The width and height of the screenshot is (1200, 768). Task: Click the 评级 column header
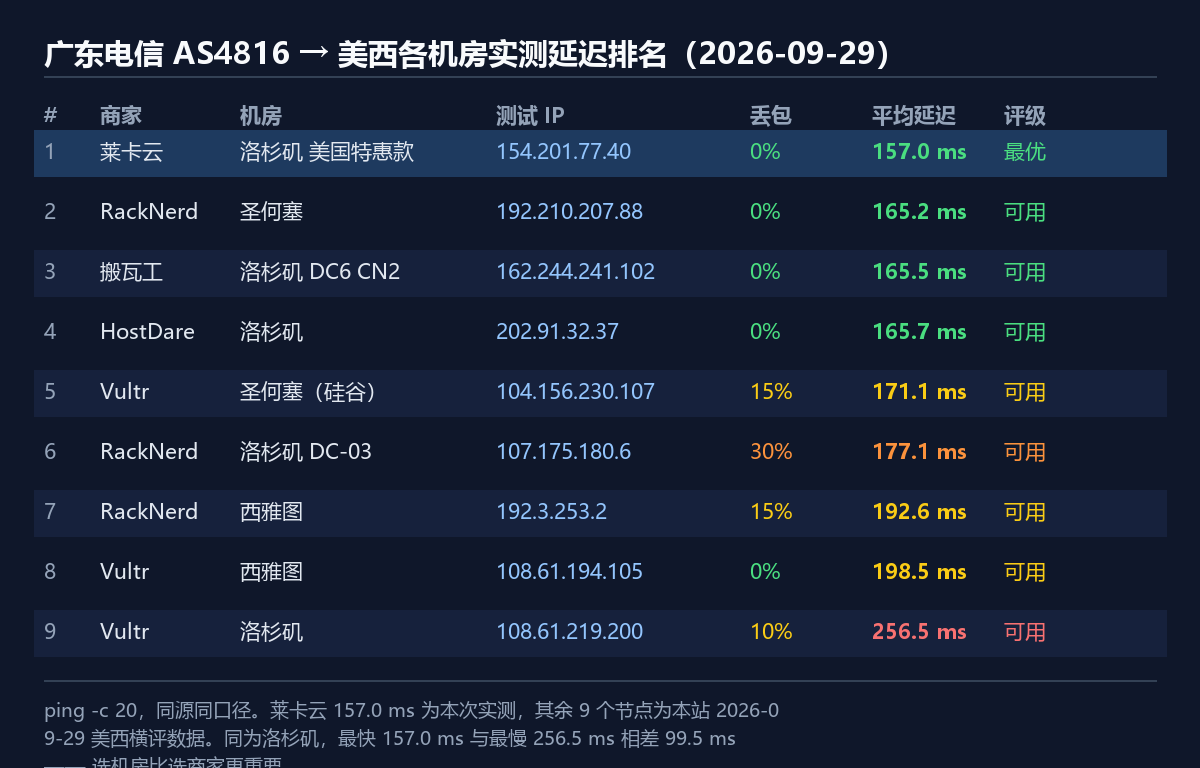tap(1025, 116)
